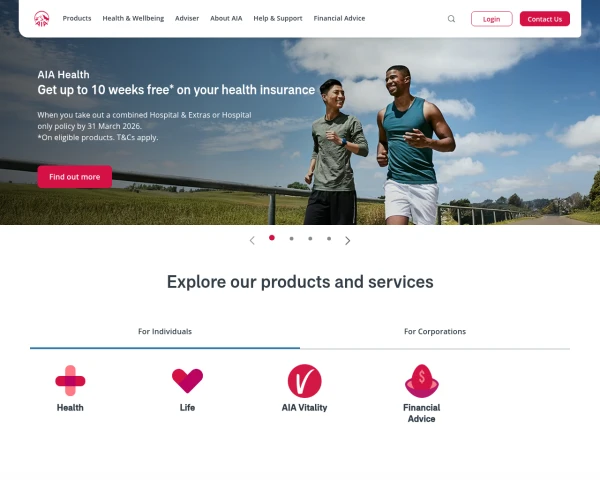This screenshot has height=480, width=600.
Task: Expand the Products menu
Action: [77, 18]
